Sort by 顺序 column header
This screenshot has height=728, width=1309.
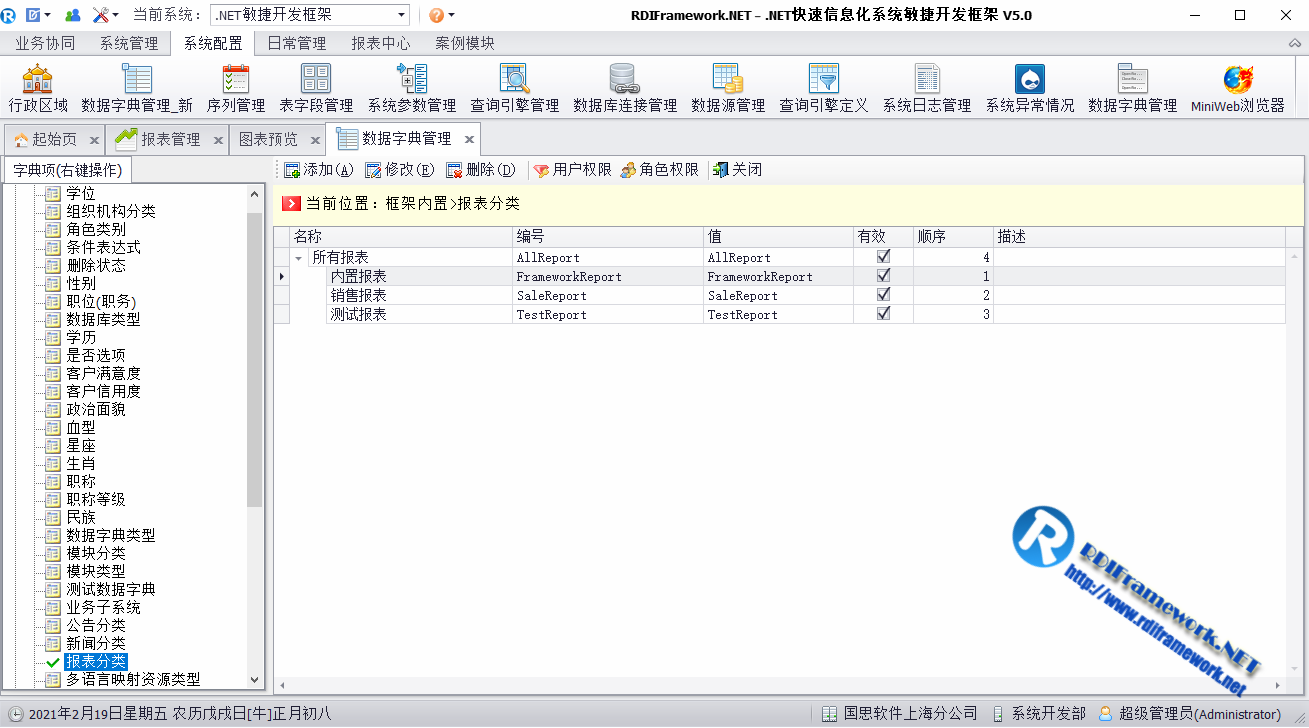pos(953,237)
